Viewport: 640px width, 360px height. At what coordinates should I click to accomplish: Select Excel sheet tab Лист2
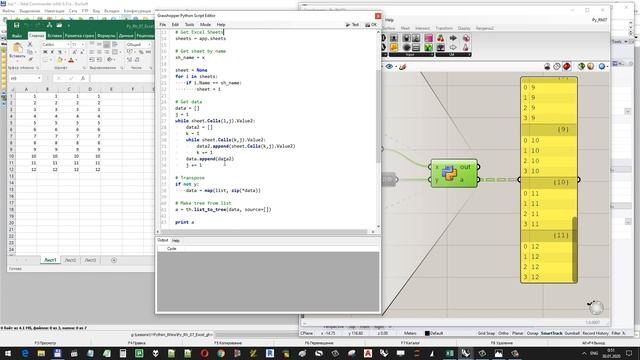coord(70,260)
